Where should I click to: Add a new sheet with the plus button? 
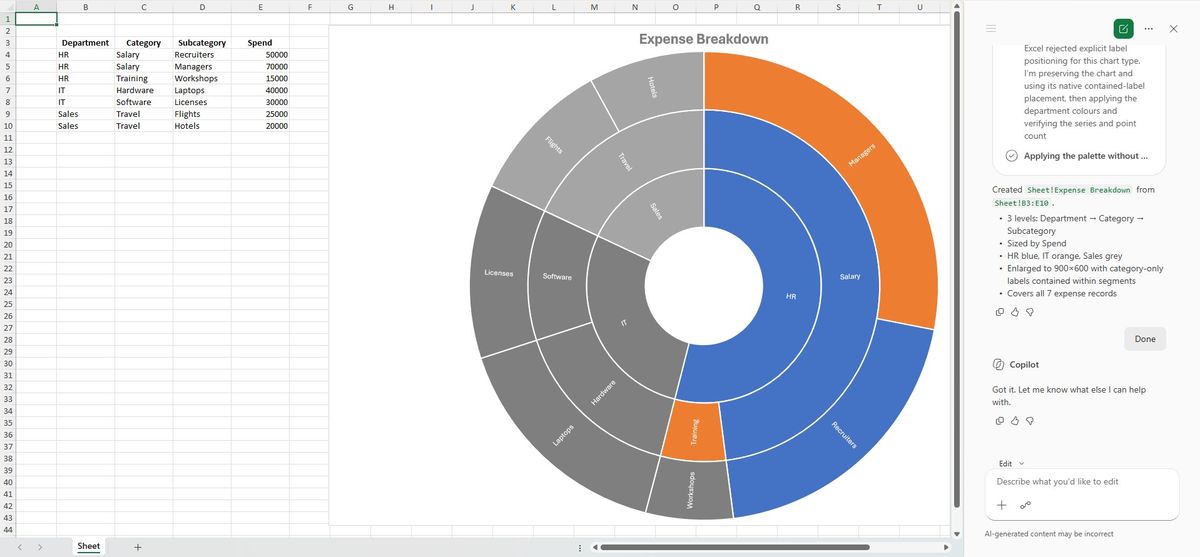click(137, 547)
